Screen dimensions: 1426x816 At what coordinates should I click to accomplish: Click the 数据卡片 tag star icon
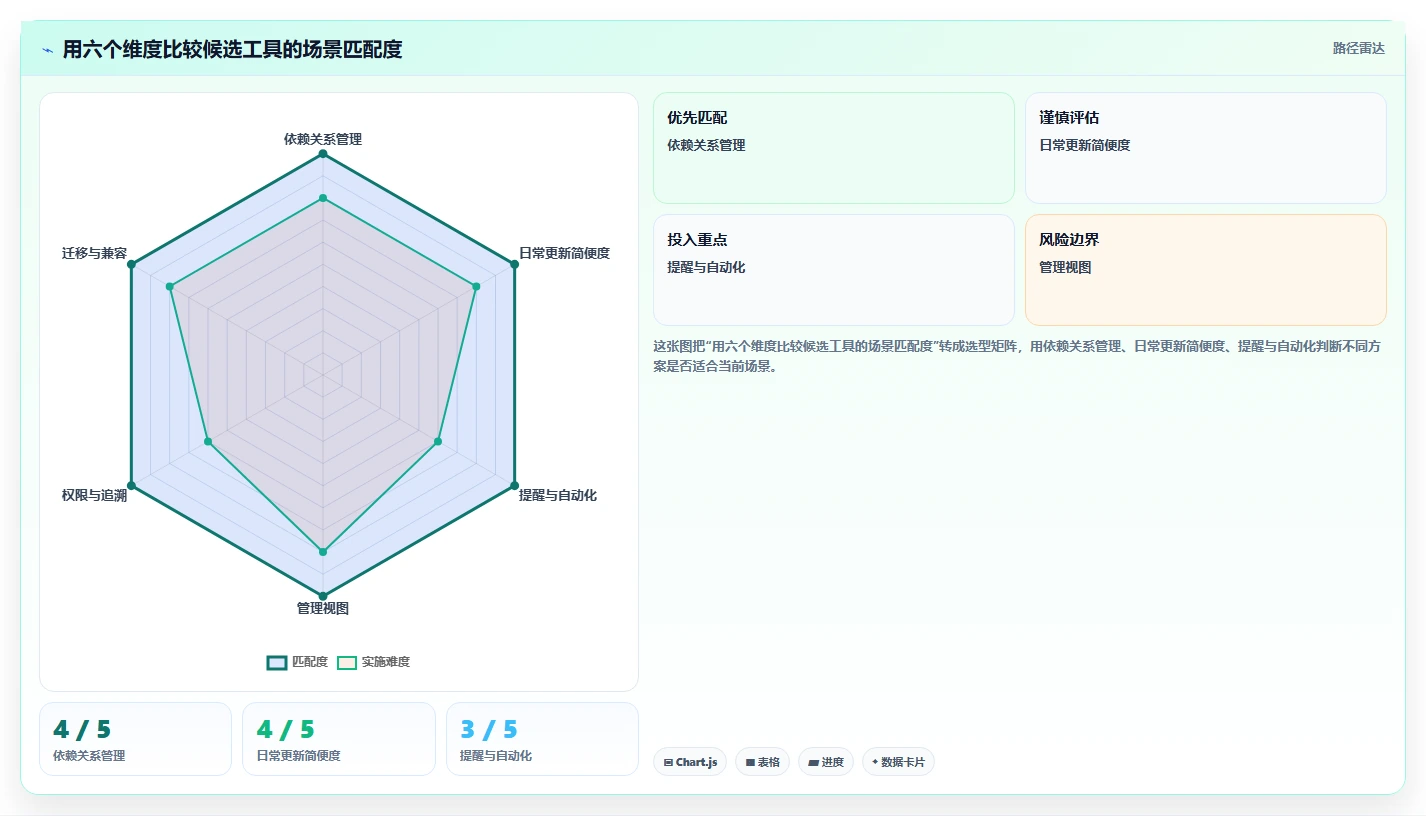click(x=875, y=761)
